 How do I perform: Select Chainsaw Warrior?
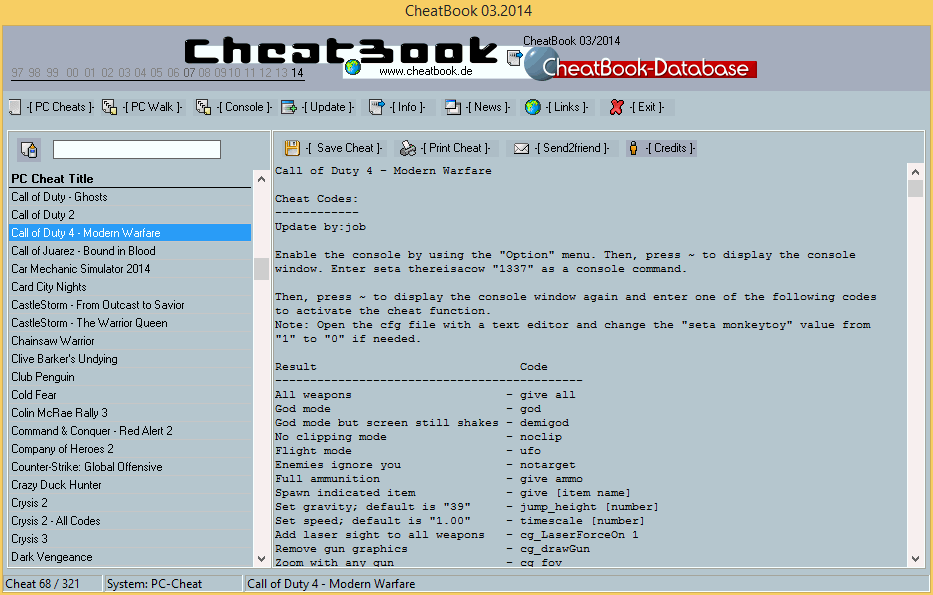click(131, 341)
